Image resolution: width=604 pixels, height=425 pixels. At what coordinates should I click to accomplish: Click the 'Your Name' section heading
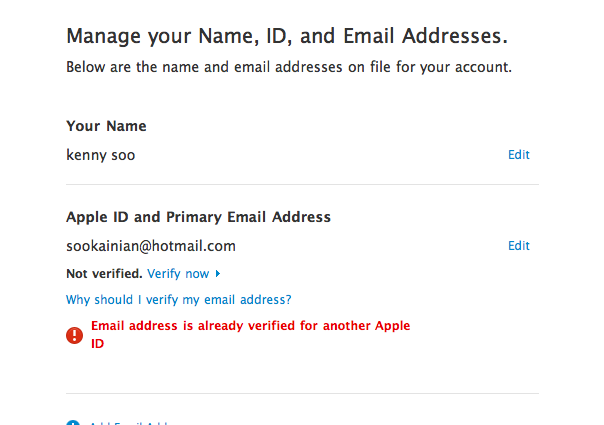[106, 126]
